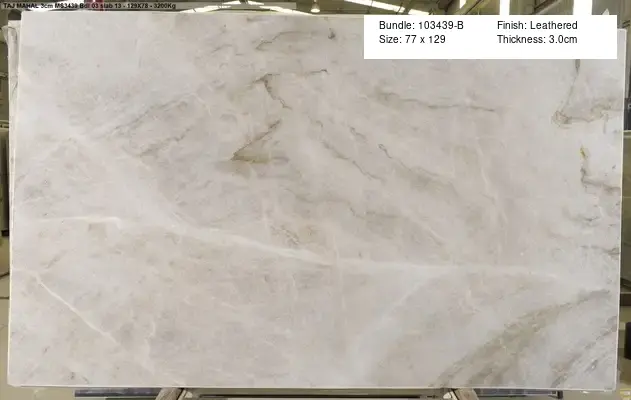This screenshot has width=631, height=400.
Task: Click the 'Size: 77 x 129' text
Action: point(414,39)
